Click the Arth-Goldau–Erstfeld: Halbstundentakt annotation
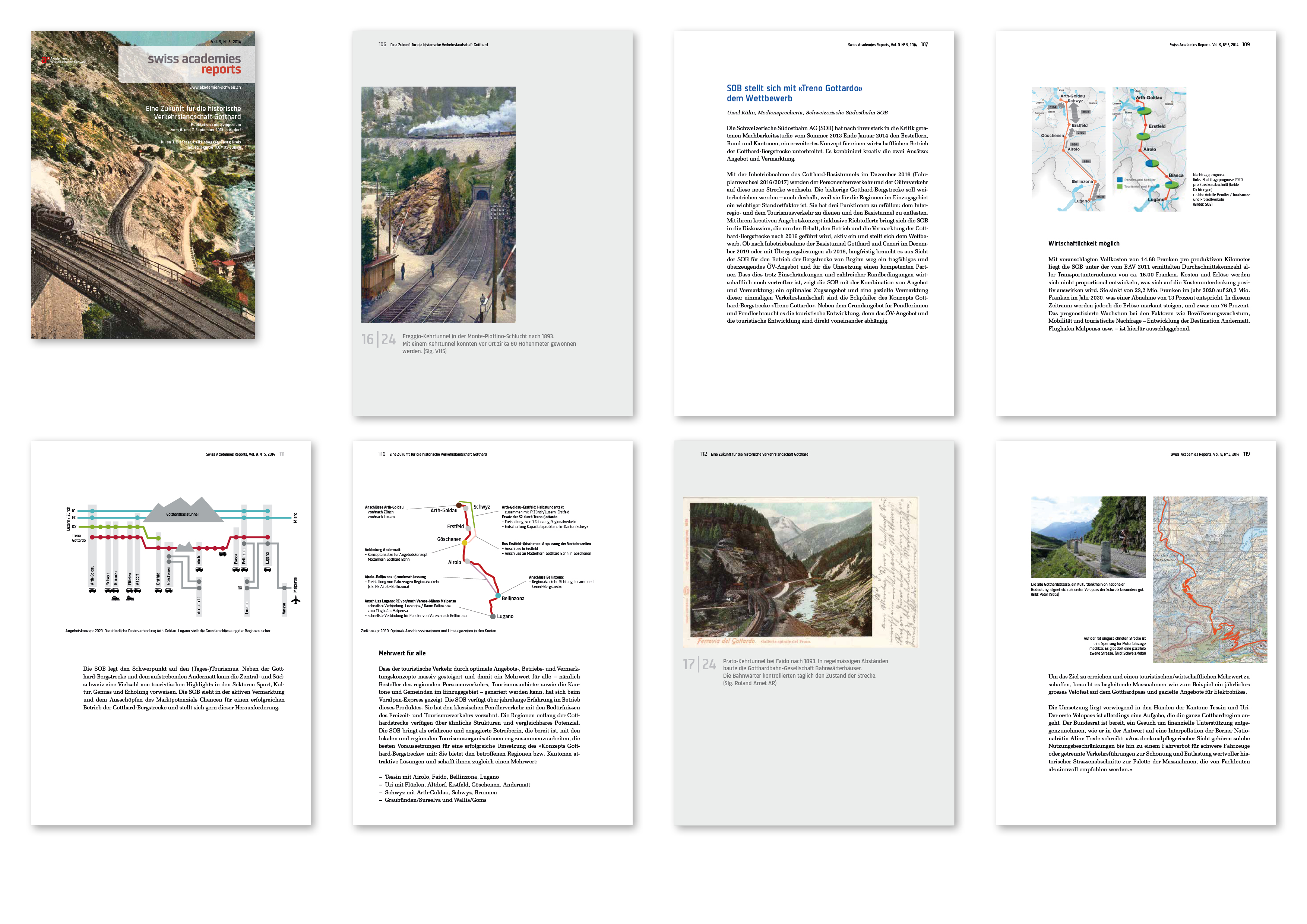The height and width of the screenshot is (924, 1307). pos(545,517)
